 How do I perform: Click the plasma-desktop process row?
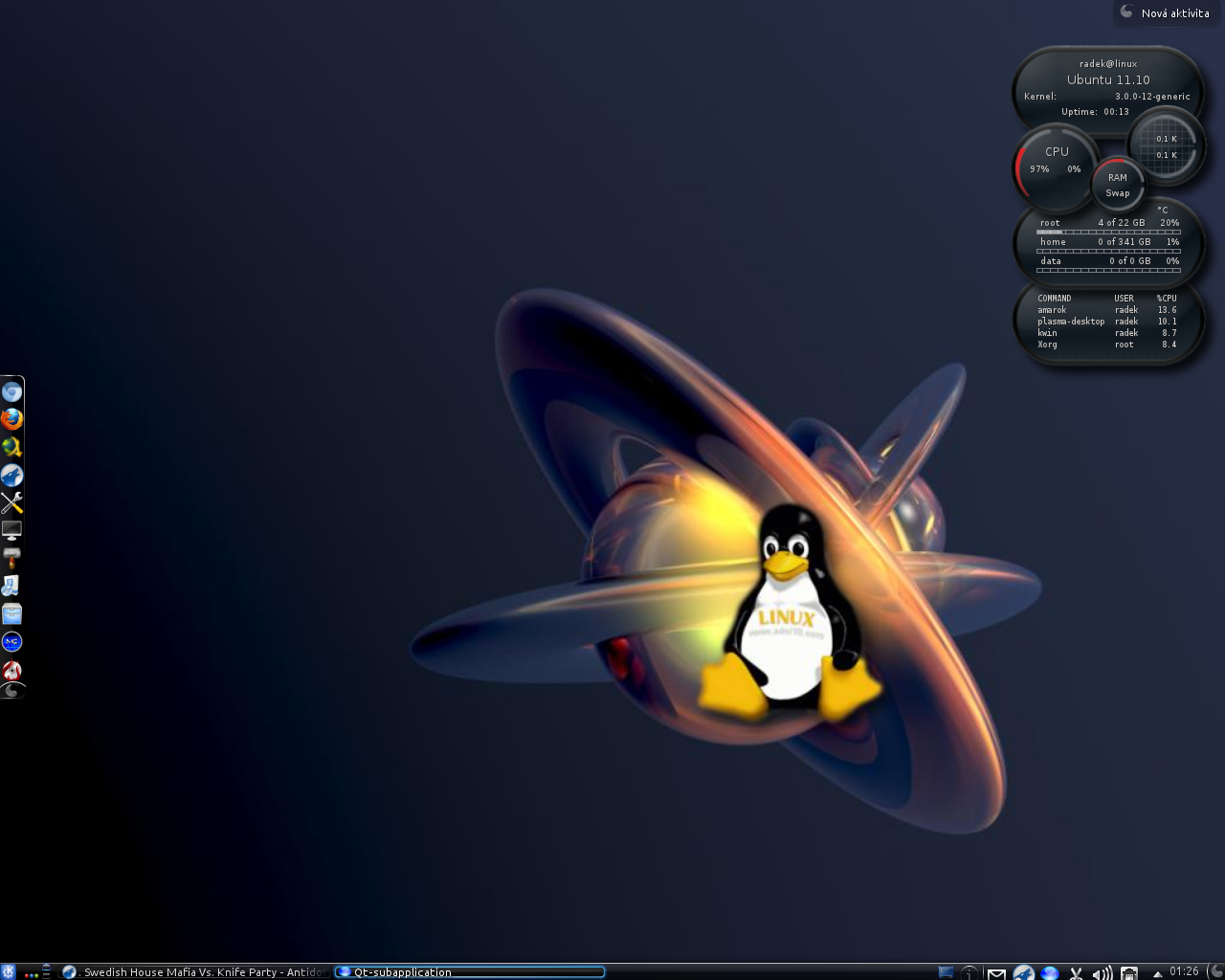[x=1107, y=322]
